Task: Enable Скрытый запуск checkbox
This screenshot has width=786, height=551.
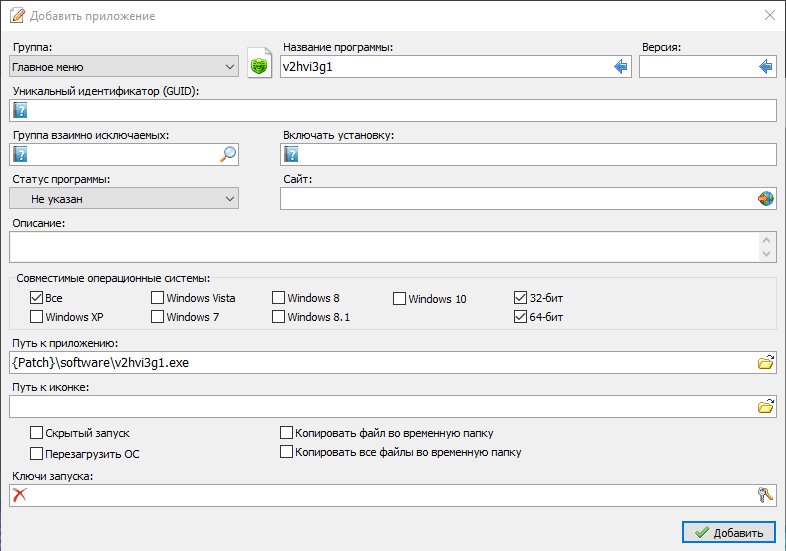Action: [36, 433]
